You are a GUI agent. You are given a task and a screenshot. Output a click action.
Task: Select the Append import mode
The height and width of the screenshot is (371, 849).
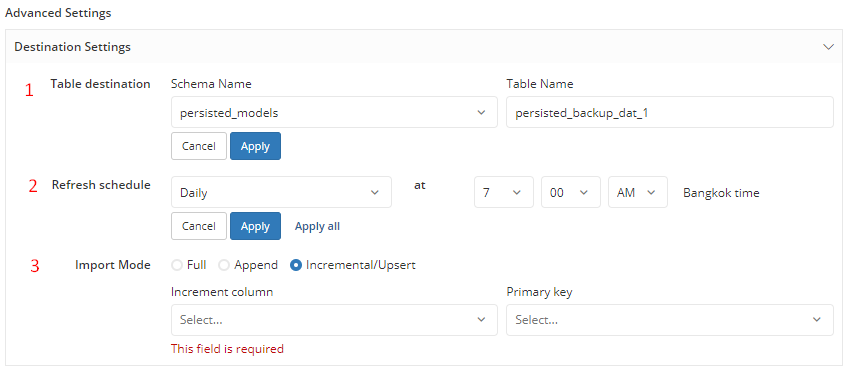coord(224,265)
